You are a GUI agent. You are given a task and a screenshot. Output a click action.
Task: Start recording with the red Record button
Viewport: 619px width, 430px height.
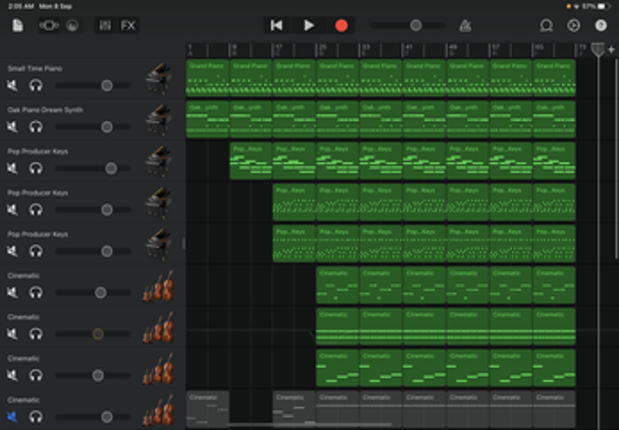pyautogui.click(x=341, y=25)
